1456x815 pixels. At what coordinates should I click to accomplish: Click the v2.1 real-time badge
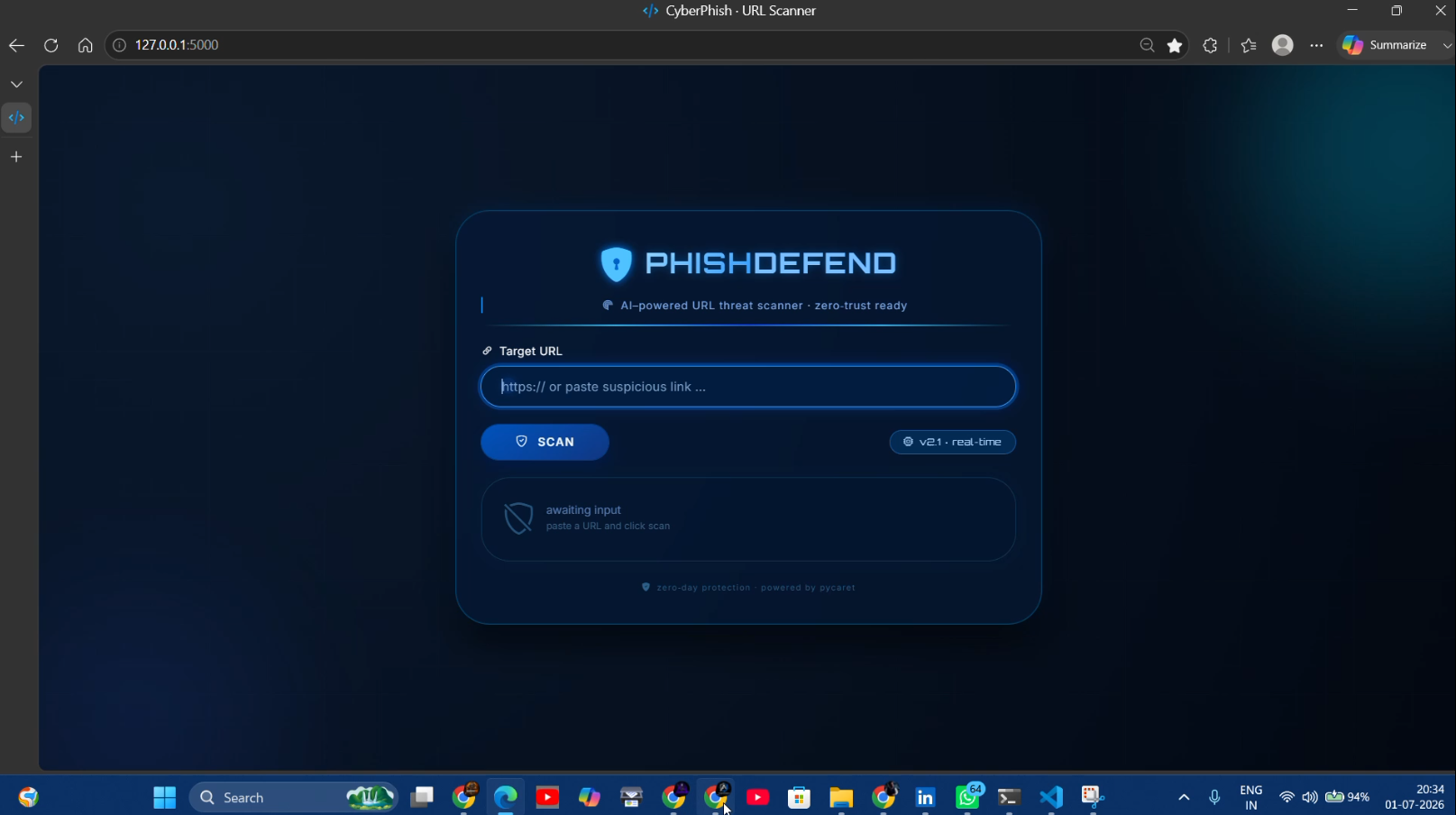tap(952, 442)
